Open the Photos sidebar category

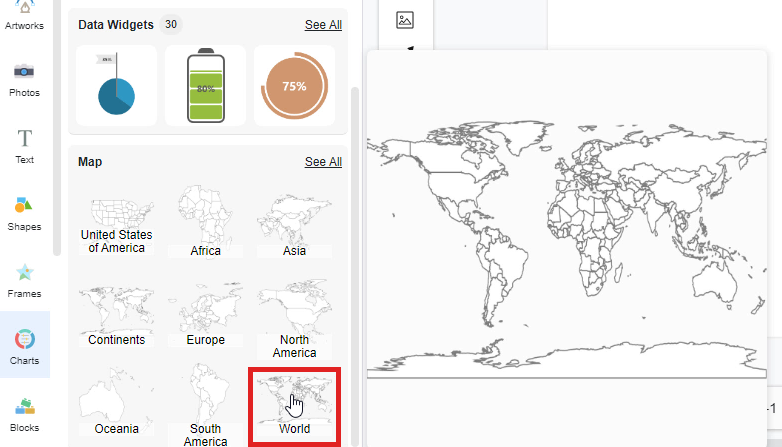click(x=24, y=78)
